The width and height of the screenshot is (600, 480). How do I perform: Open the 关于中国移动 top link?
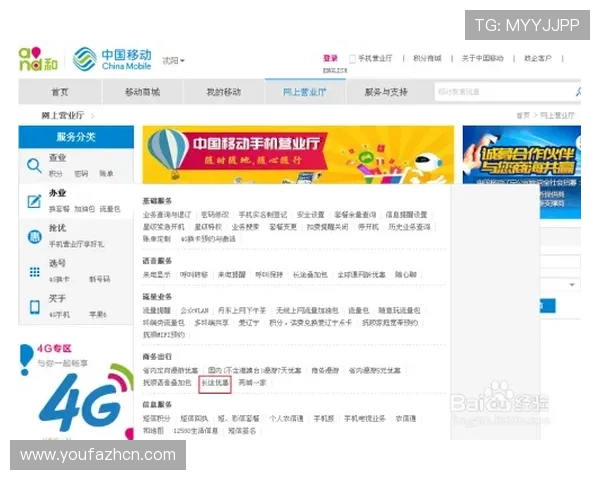point(482,58)
